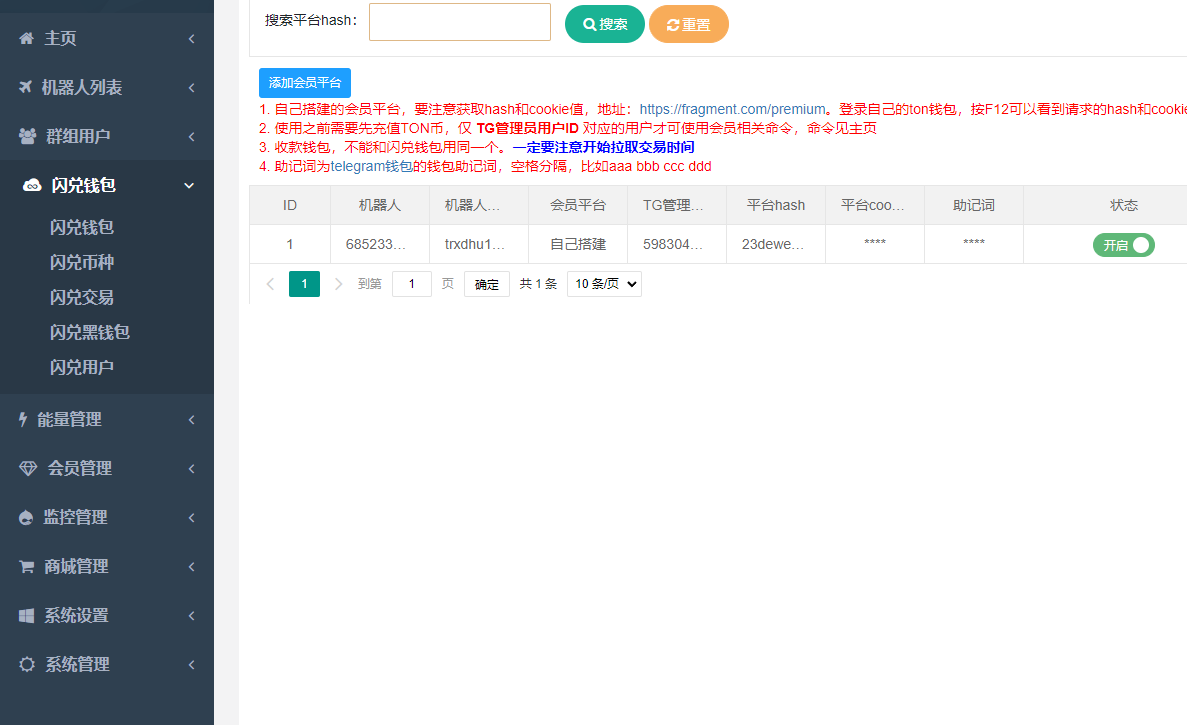Expand the 主页 menu chevron
This screenshot has width=1187, height=725.
coord(192,39)
